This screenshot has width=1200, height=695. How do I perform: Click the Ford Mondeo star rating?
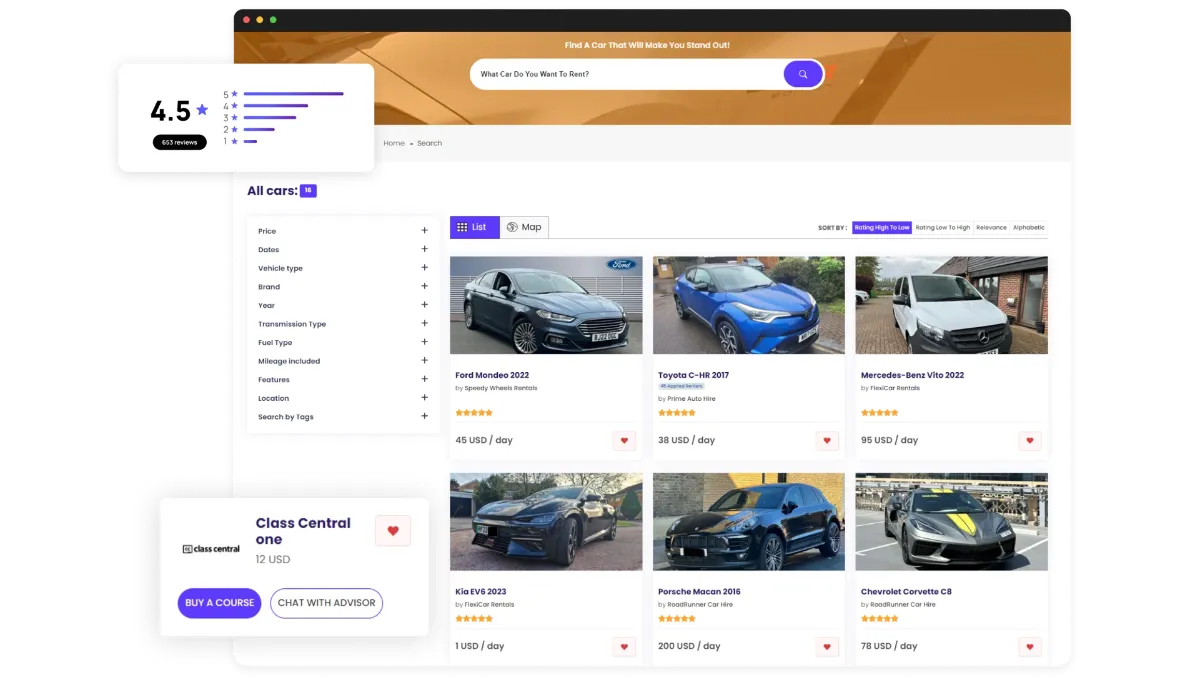474,412
